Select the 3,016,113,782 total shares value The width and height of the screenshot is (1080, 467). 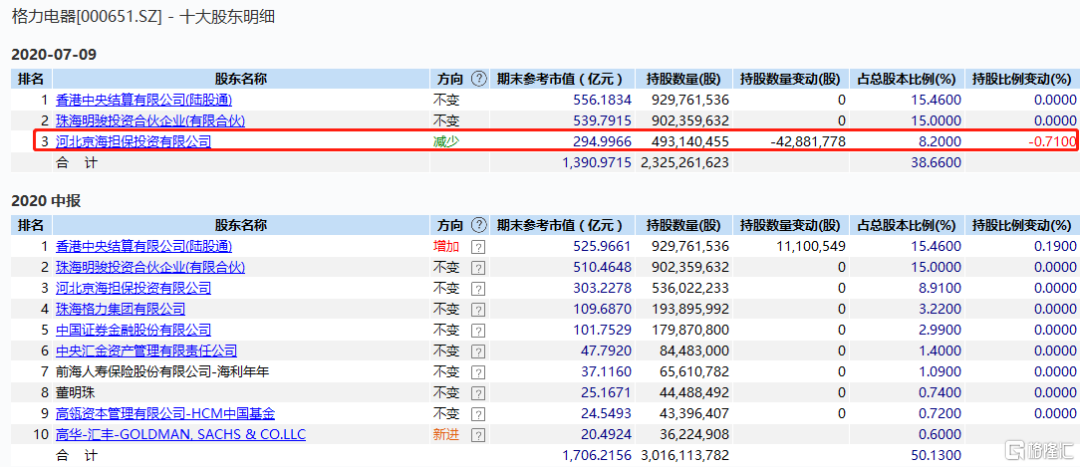(684, 455)
